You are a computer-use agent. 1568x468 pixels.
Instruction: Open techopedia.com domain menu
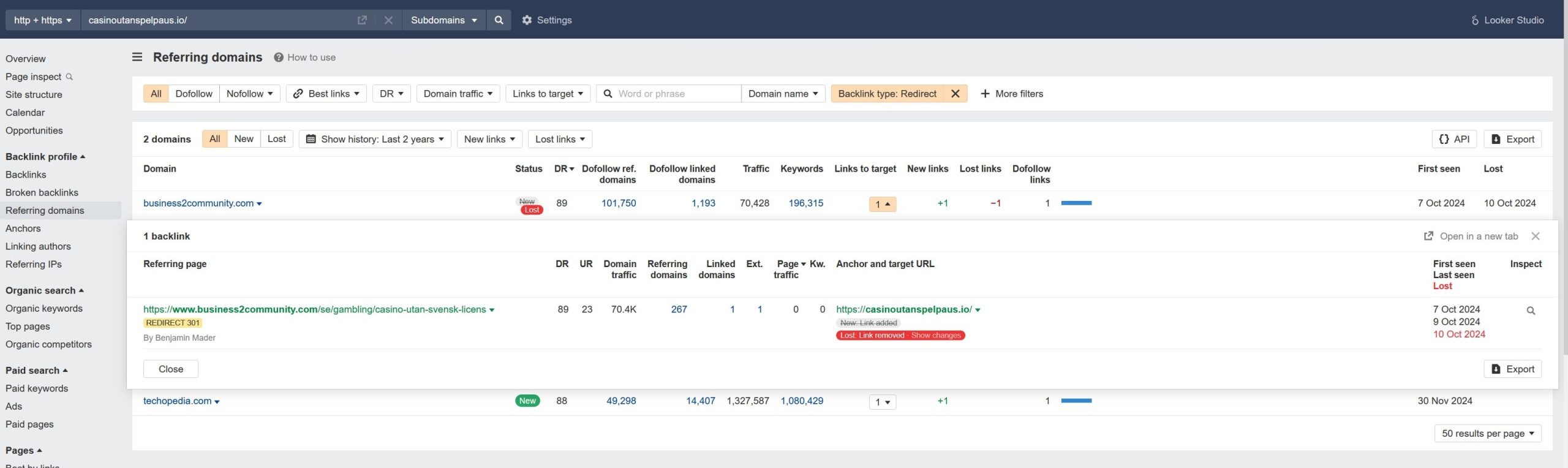point(217,402)
